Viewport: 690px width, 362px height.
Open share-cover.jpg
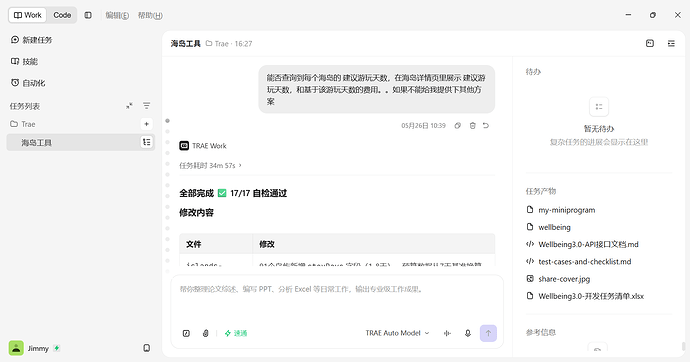click(x=558, y=279)
